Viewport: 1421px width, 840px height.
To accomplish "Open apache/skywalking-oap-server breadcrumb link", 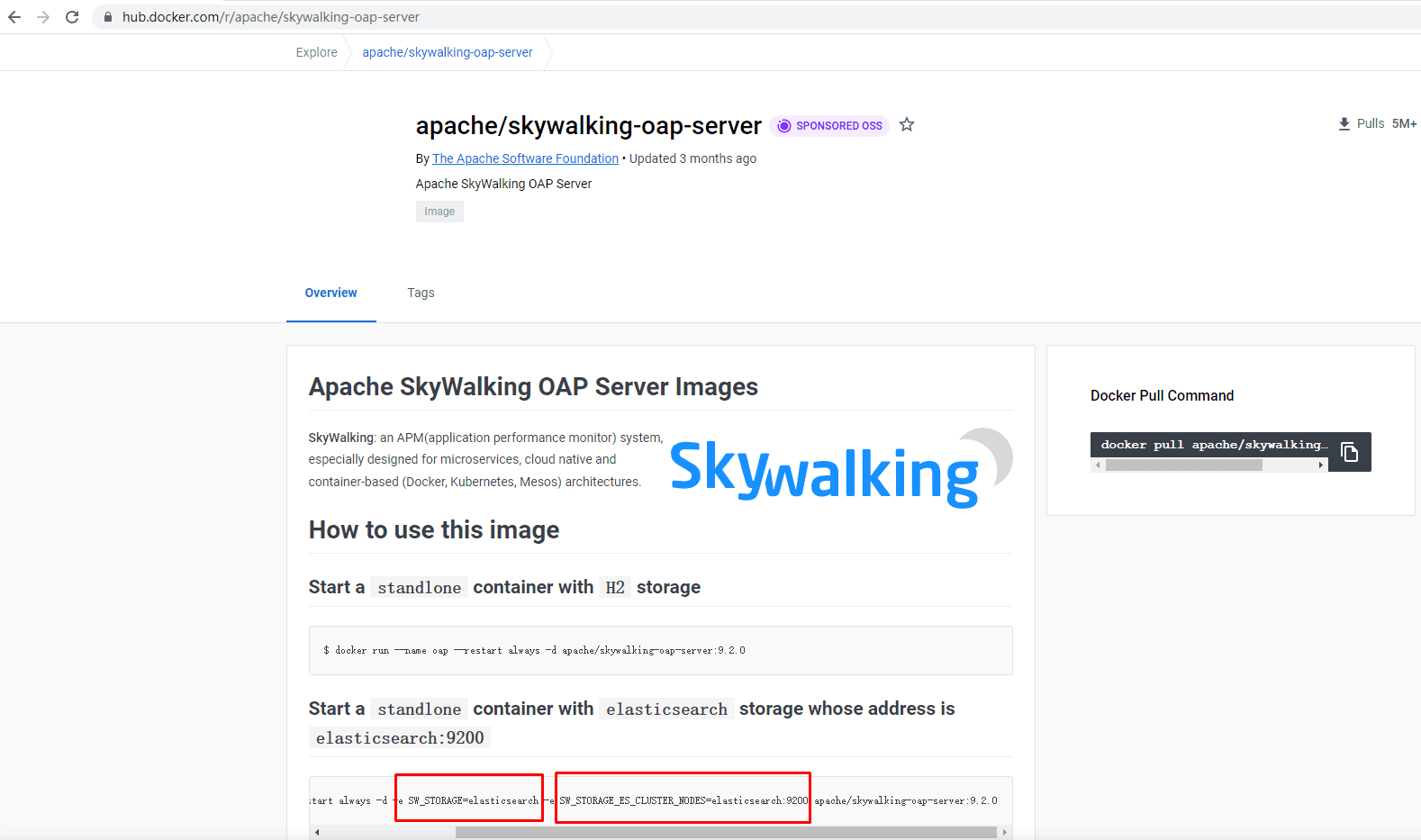I will [448, 52].
